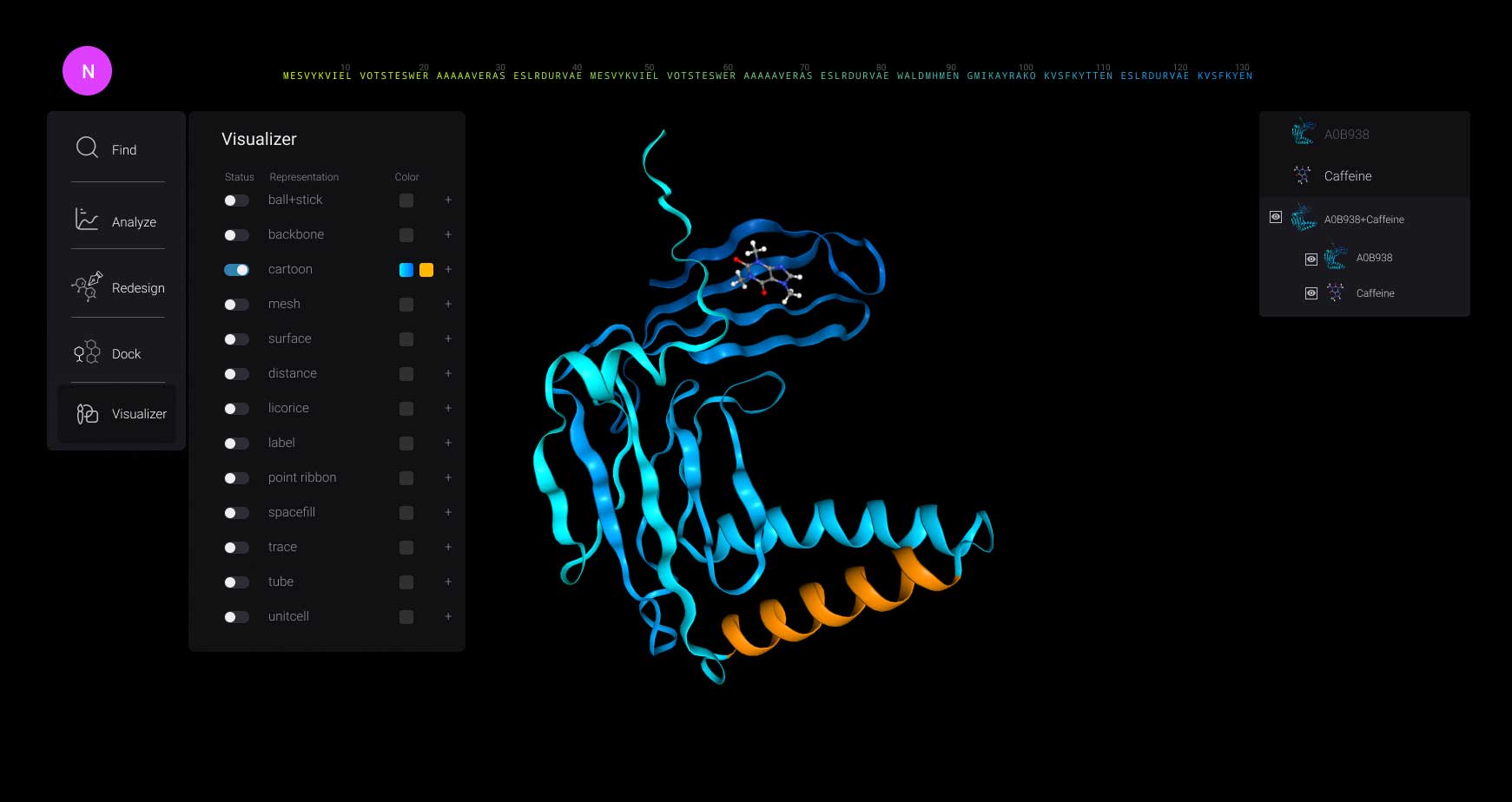Select the Redesign molecule pen icon

88,286
